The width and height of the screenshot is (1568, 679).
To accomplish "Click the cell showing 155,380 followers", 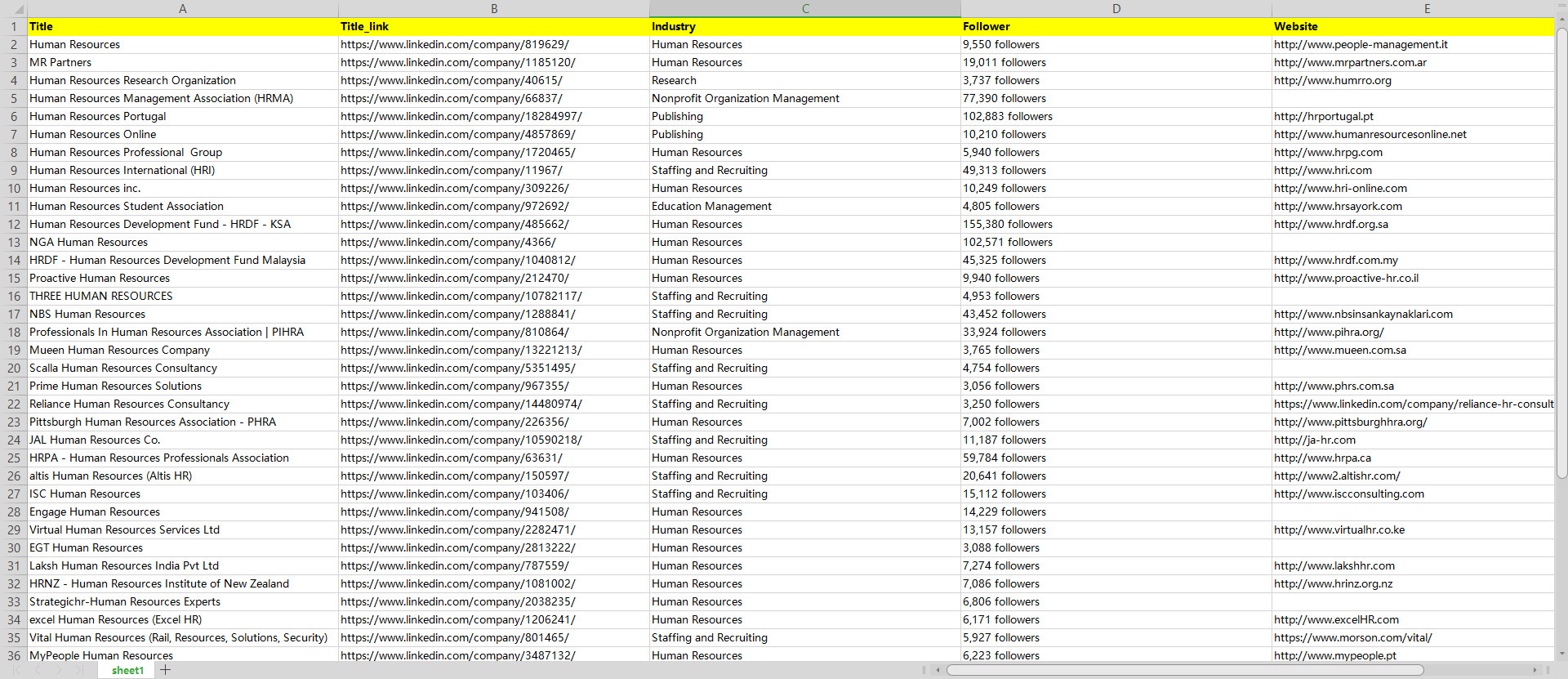I will (x=1007, y=224).
